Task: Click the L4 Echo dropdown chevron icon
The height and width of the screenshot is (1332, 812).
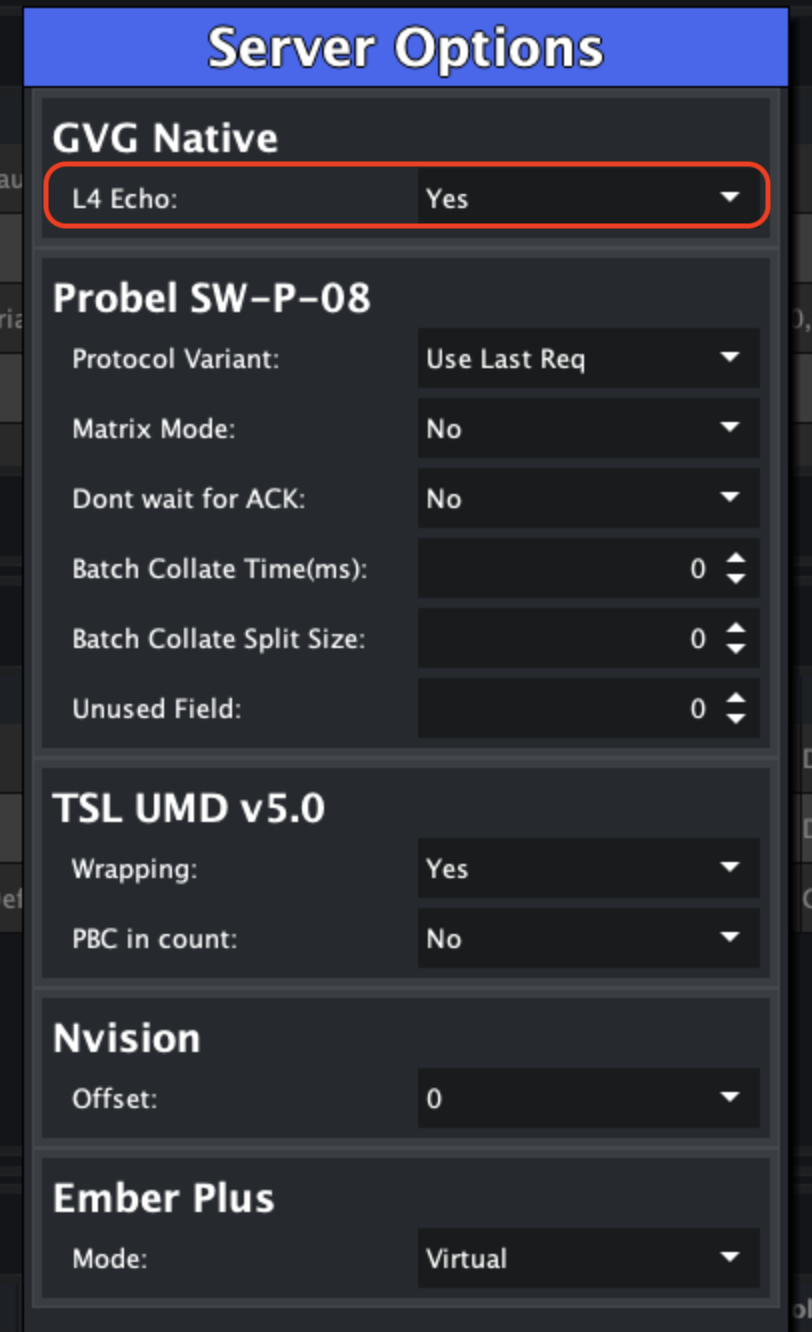Action: (x=731, y=197)
